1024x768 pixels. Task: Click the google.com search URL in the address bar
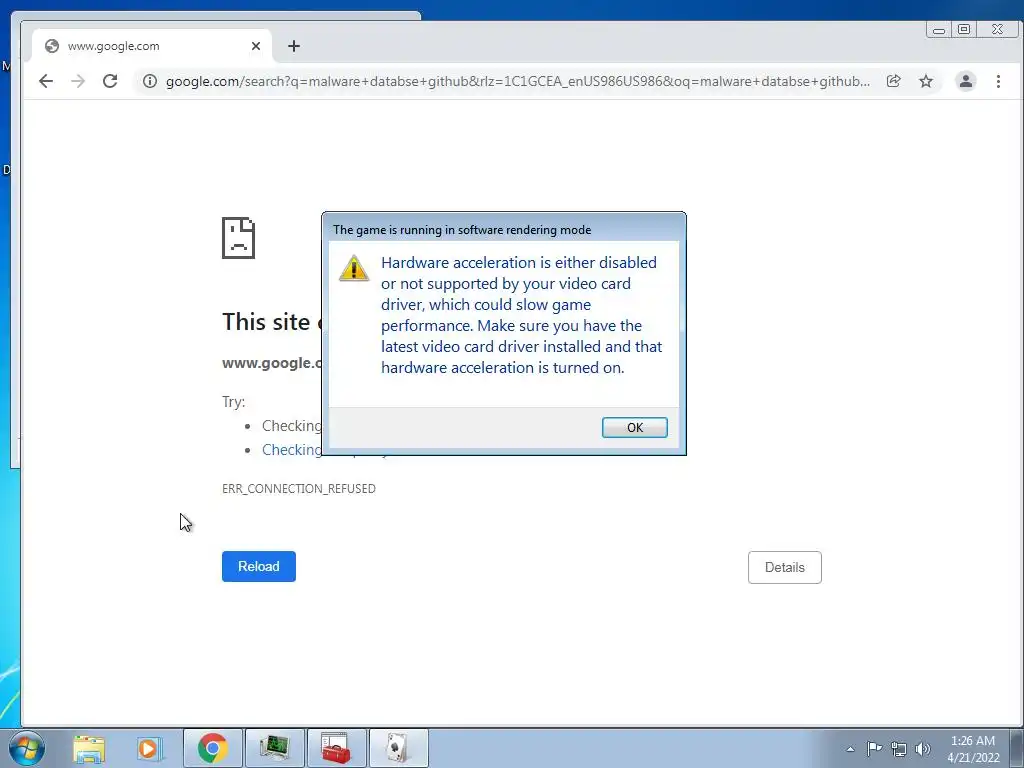point(517,81)
